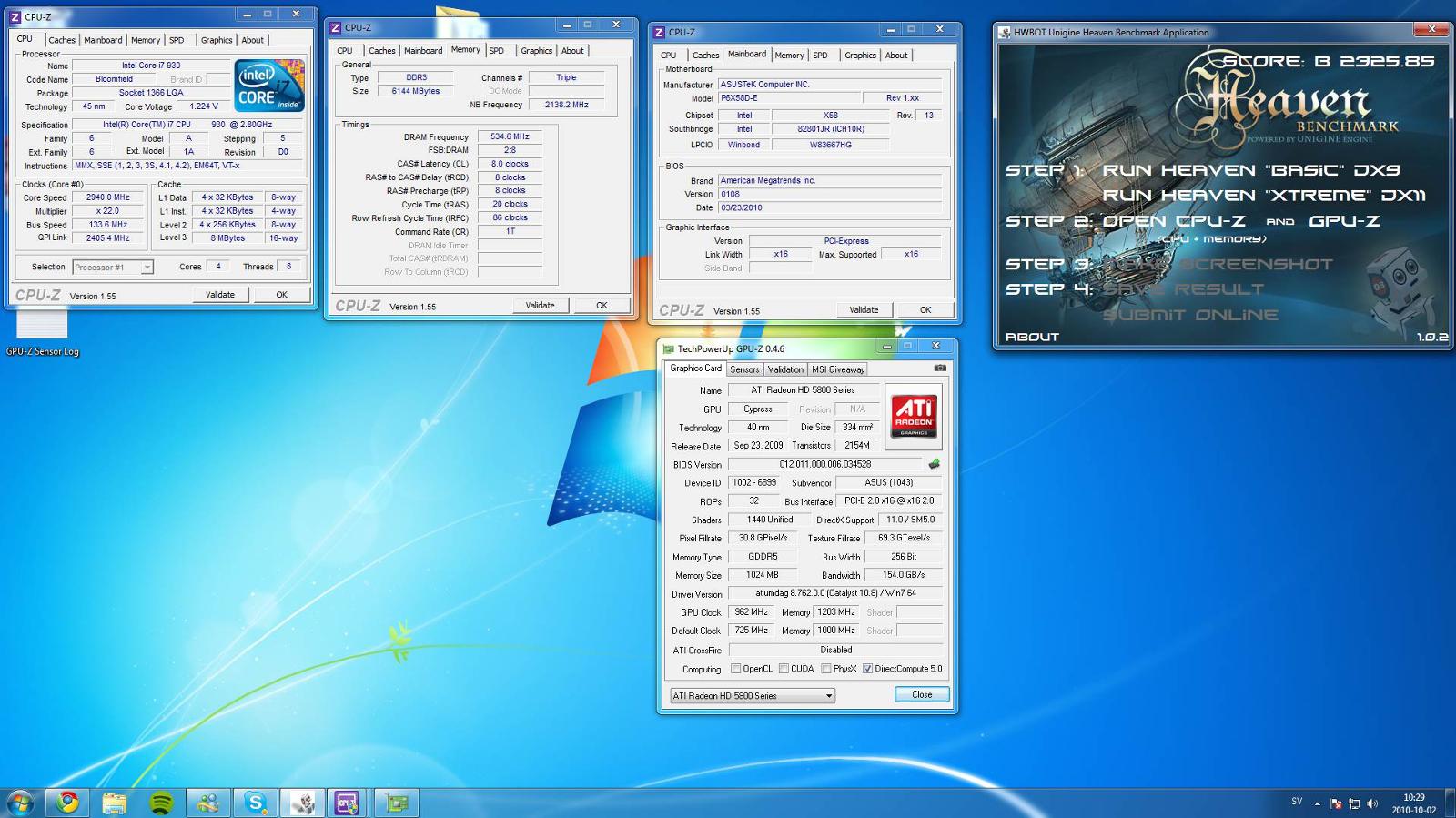The height and width of the screenshot is (818, 1456).
Task: Click the NB Frequency value "2138.2 MHz"
Action: (566, 105)
